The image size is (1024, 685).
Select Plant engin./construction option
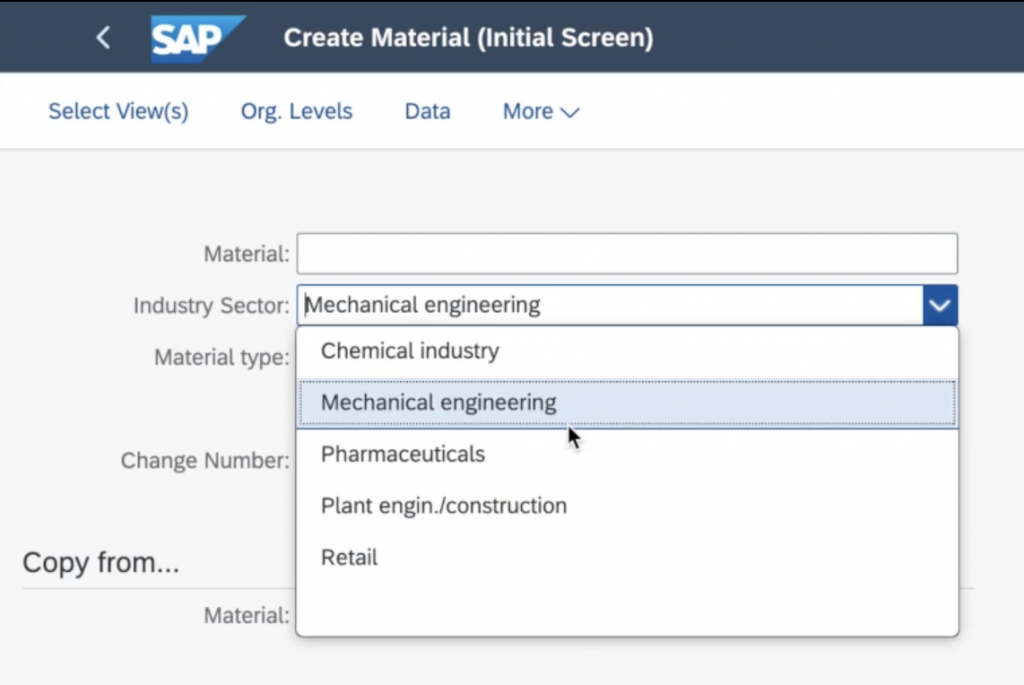(x=443, y=506)
